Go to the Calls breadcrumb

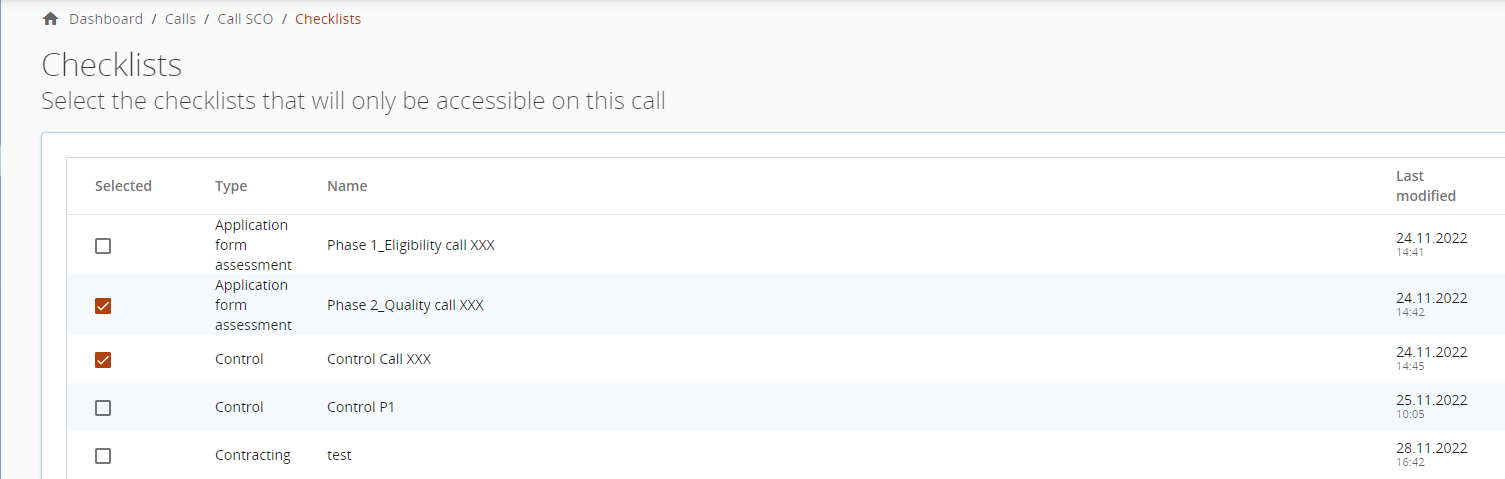[x=180, y=19]
